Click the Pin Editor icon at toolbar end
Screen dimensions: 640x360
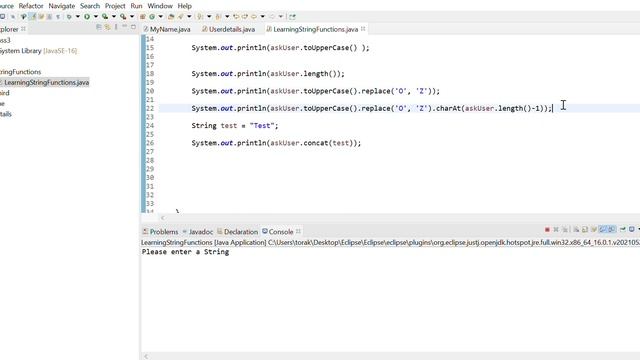pyautogui.click(x=292, y=17)
